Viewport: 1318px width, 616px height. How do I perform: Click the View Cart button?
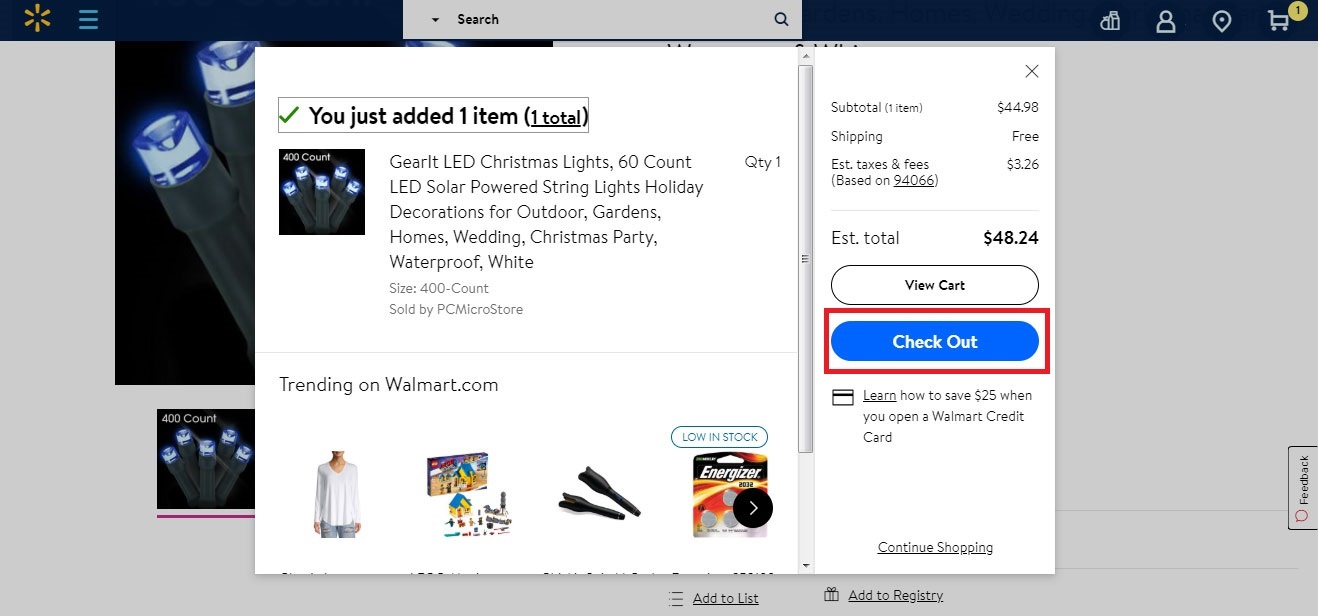pos(934,285)
